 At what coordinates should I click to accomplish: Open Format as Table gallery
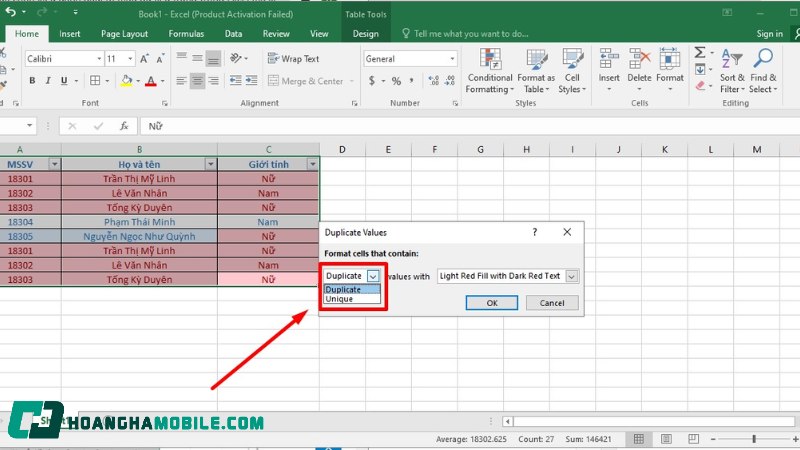536,71
